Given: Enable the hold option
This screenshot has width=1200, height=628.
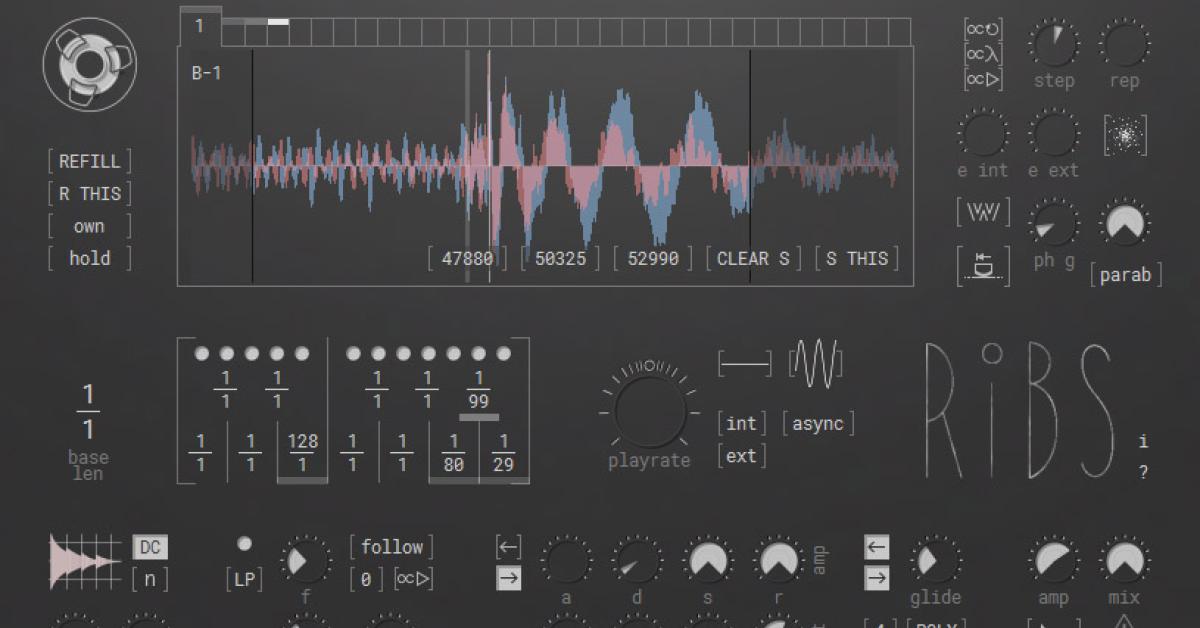Looking at the screenshot, I should pyautogui.click(x=89, y=259).
